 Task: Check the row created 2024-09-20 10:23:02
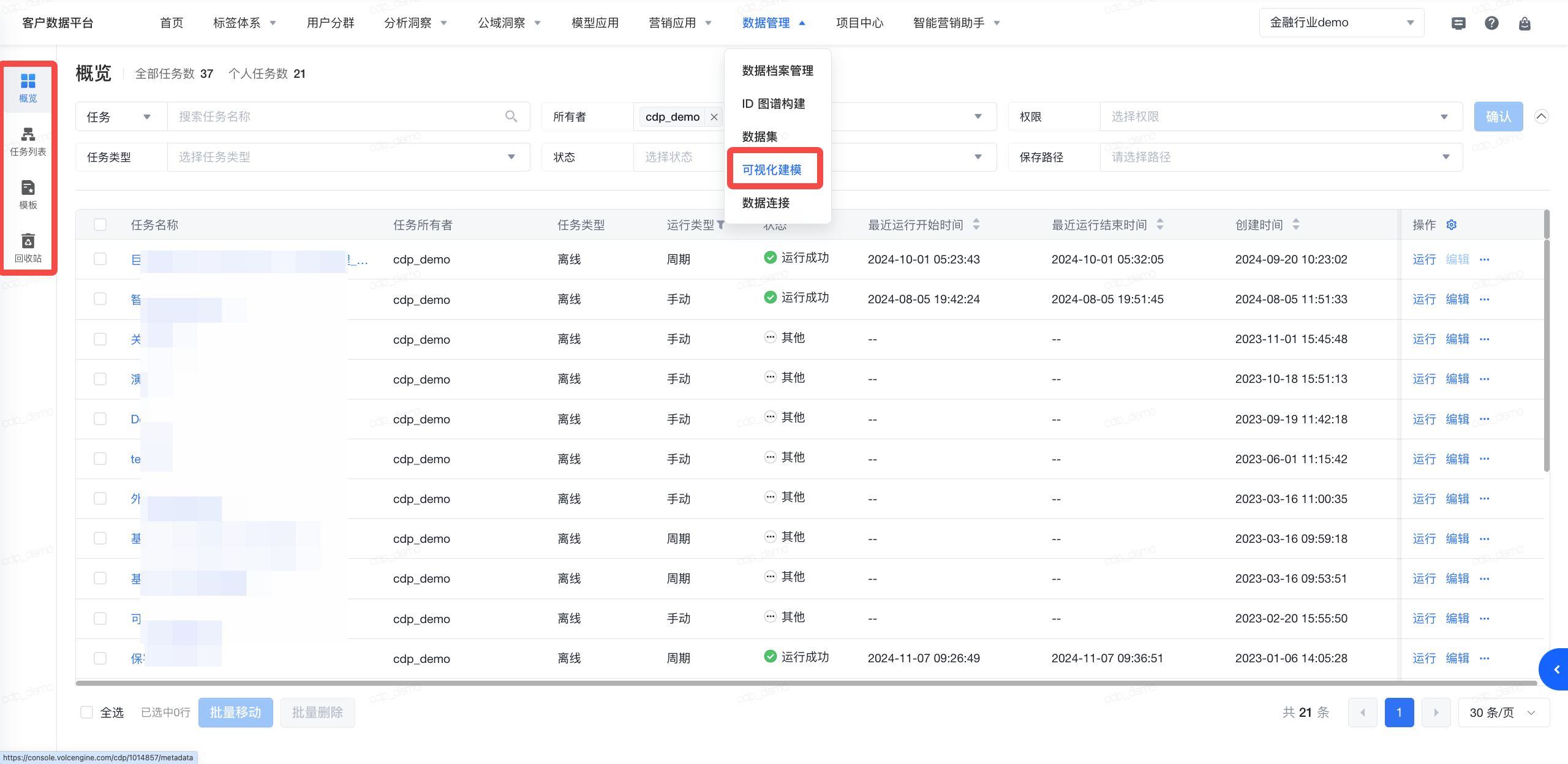(x=100, y=259)
